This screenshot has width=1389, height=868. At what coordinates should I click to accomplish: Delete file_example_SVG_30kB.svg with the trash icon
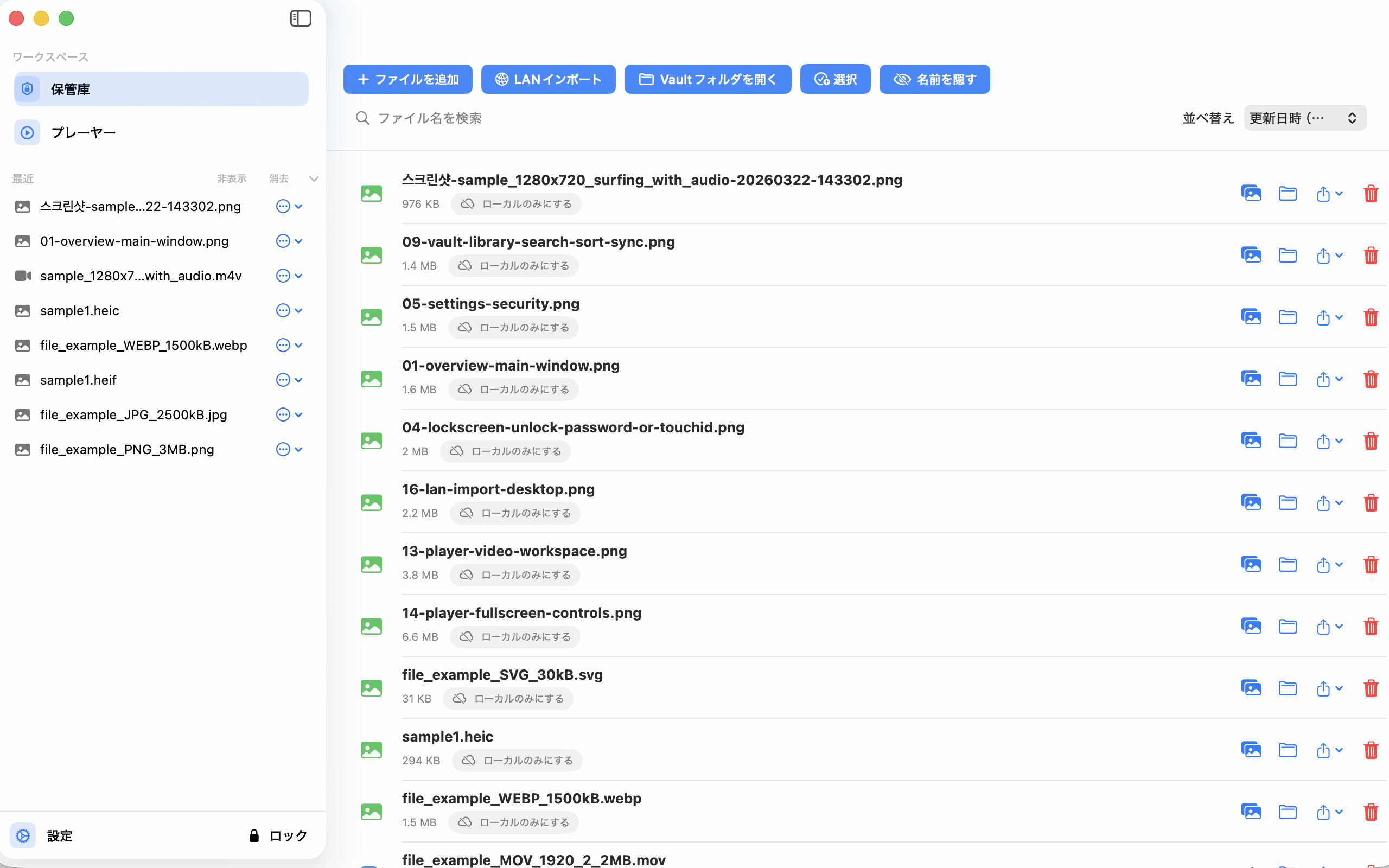click(x=1371, y=688)
